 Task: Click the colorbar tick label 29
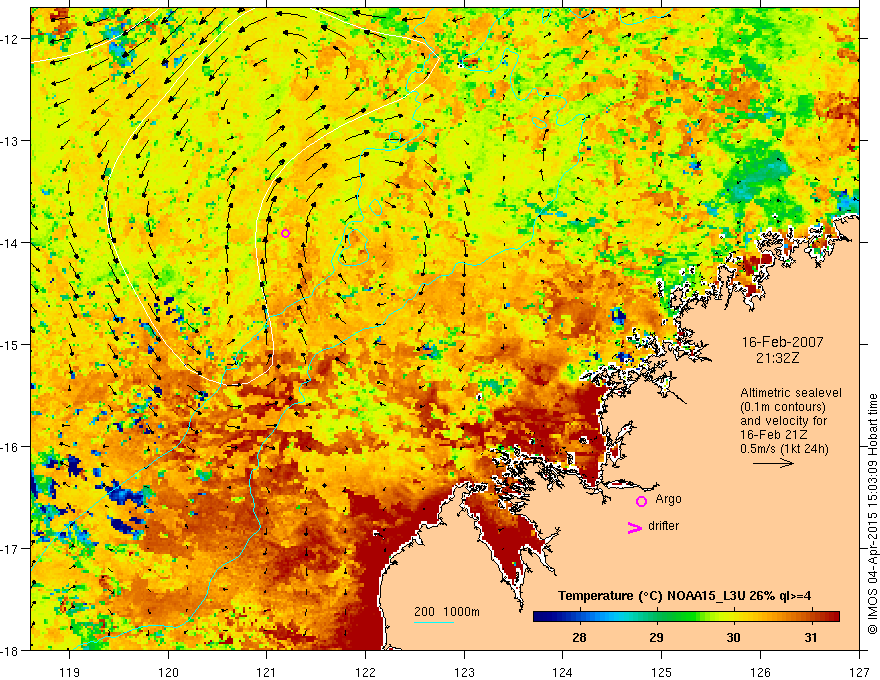(656, 637)
